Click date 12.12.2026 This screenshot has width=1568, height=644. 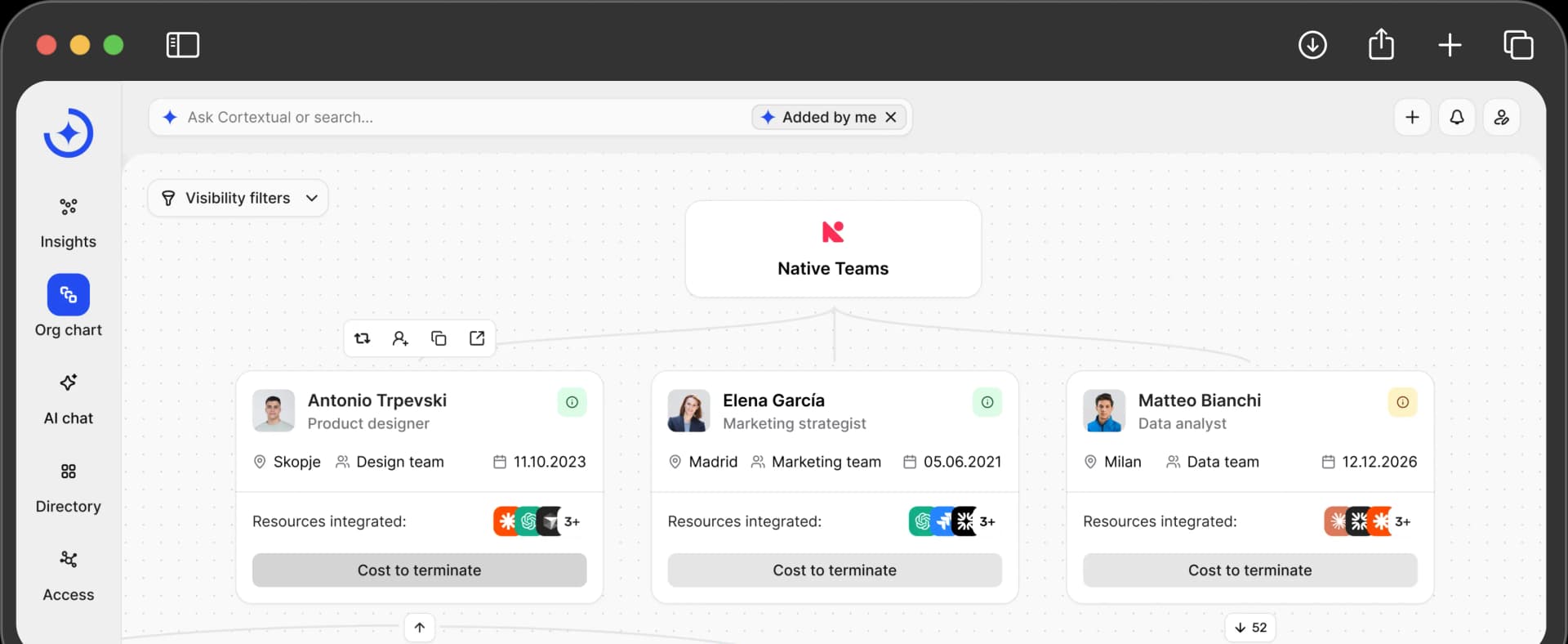pos(1370,462)
